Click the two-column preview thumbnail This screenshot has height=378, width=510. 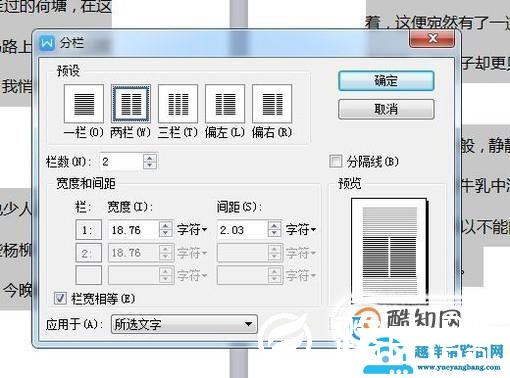pyautogui.click(x=389, y=251)
